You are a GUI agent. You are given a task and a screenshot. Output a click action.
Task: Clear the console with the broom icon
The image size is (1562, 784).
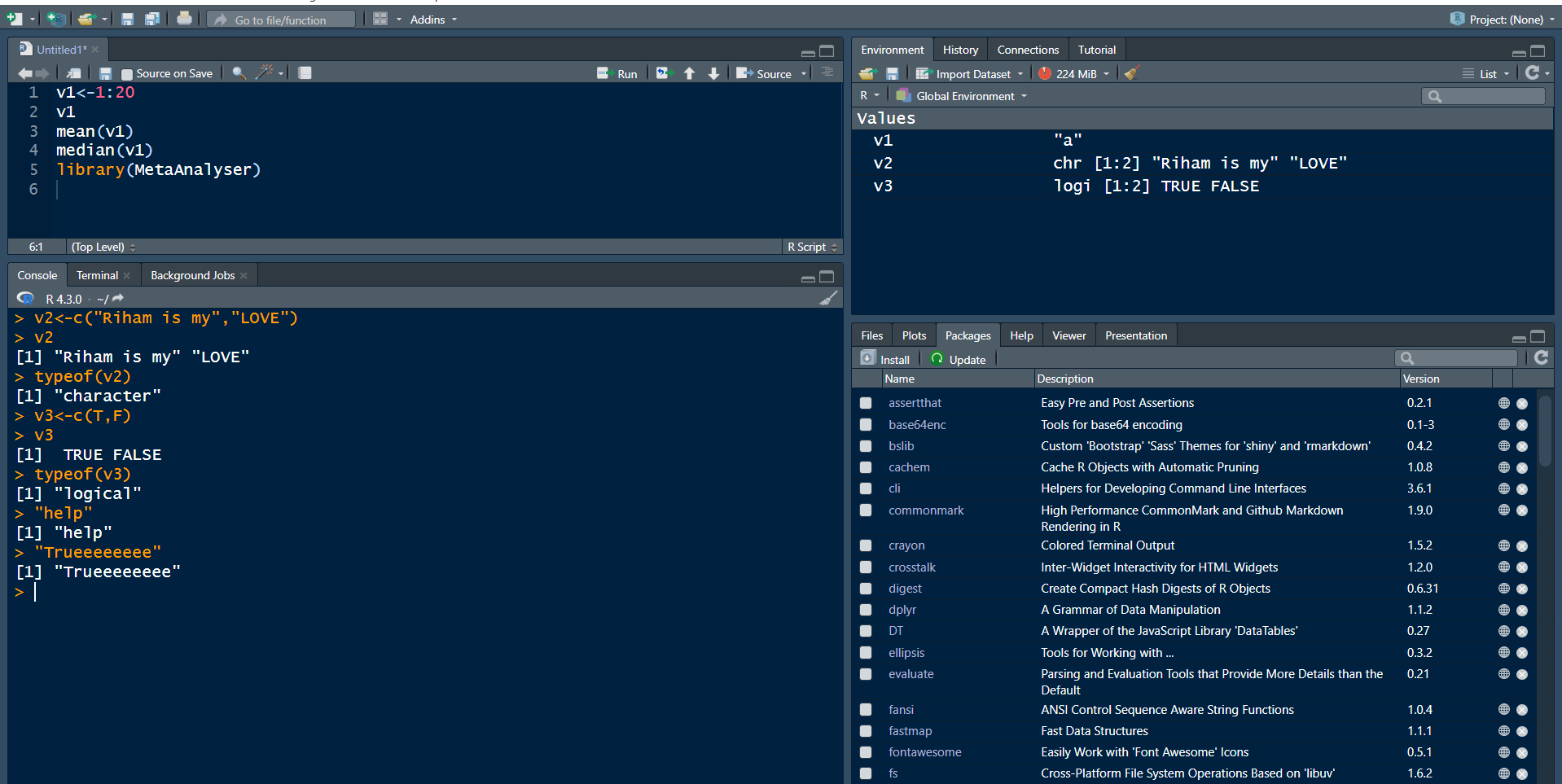pos(827,298)
